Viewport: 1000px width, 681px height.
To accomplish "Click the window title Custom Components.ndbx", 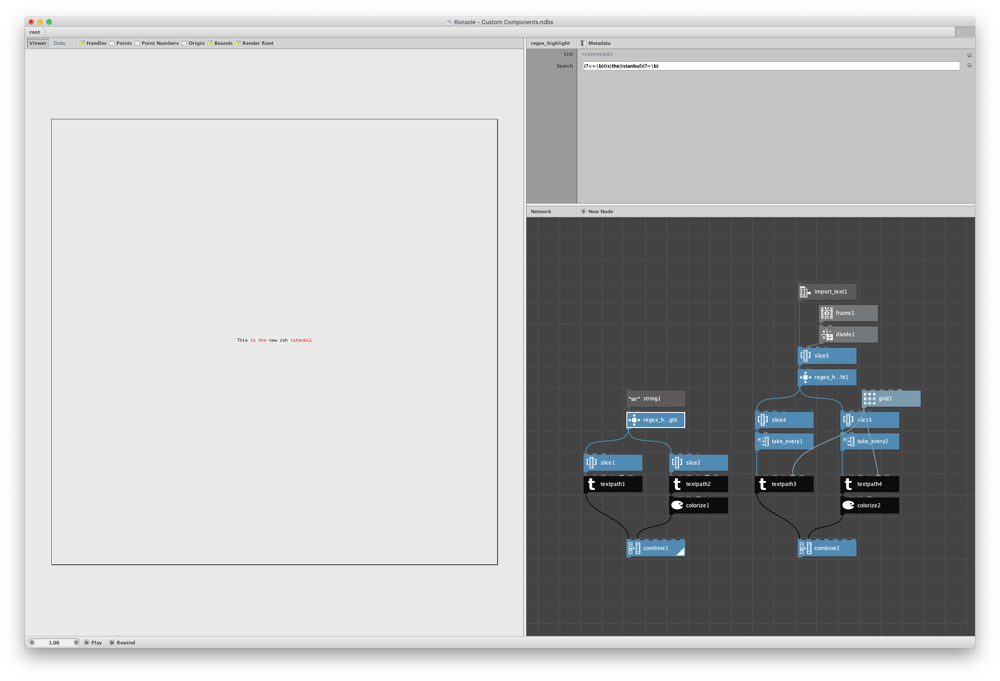I will click(503, 22).
